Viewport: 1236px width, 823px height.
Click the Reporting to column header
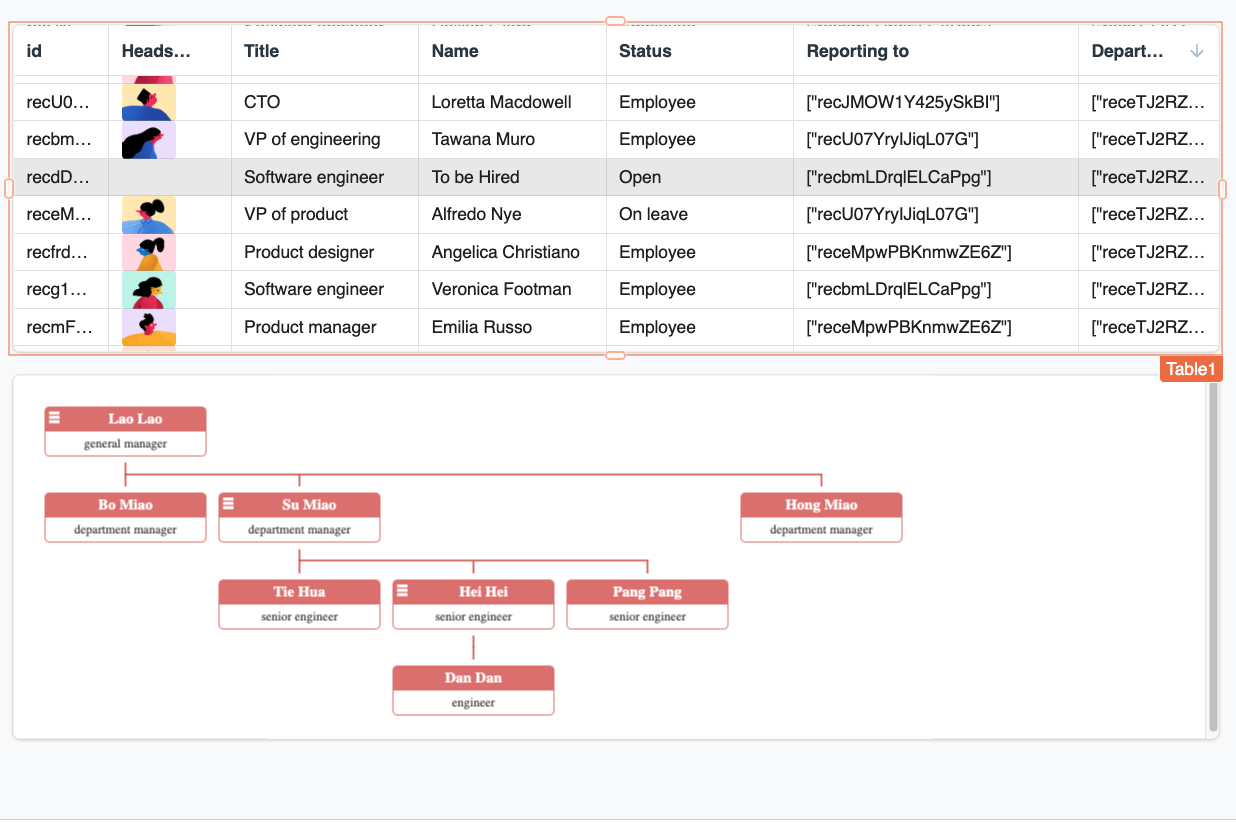tap(857, 51)
